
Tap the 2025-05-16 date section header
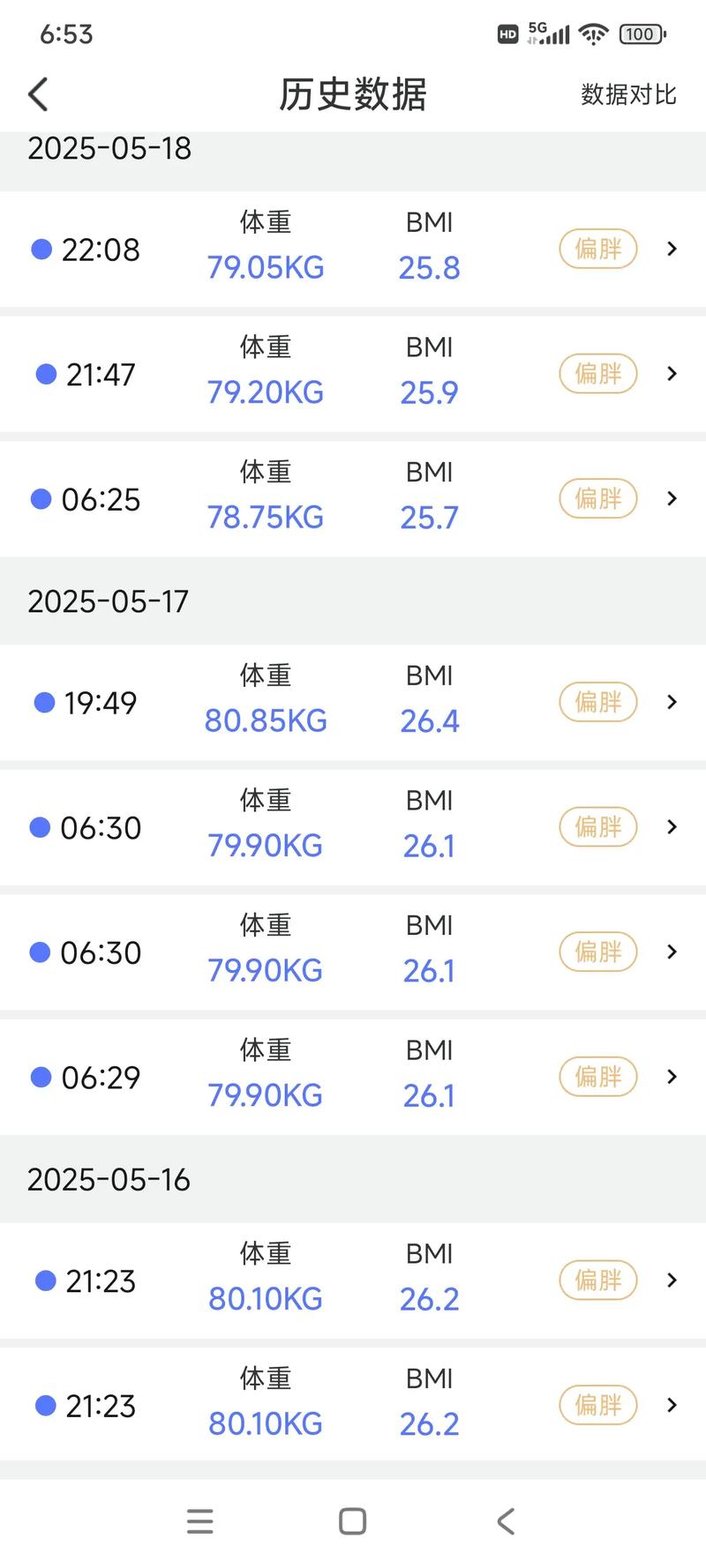click(x=109, y=1180)
